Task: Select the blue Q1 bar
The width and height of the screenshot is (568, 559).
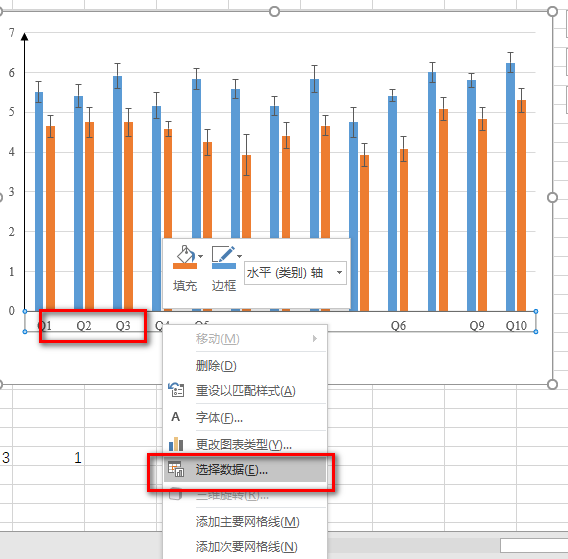Action: (x=39, y=201)
